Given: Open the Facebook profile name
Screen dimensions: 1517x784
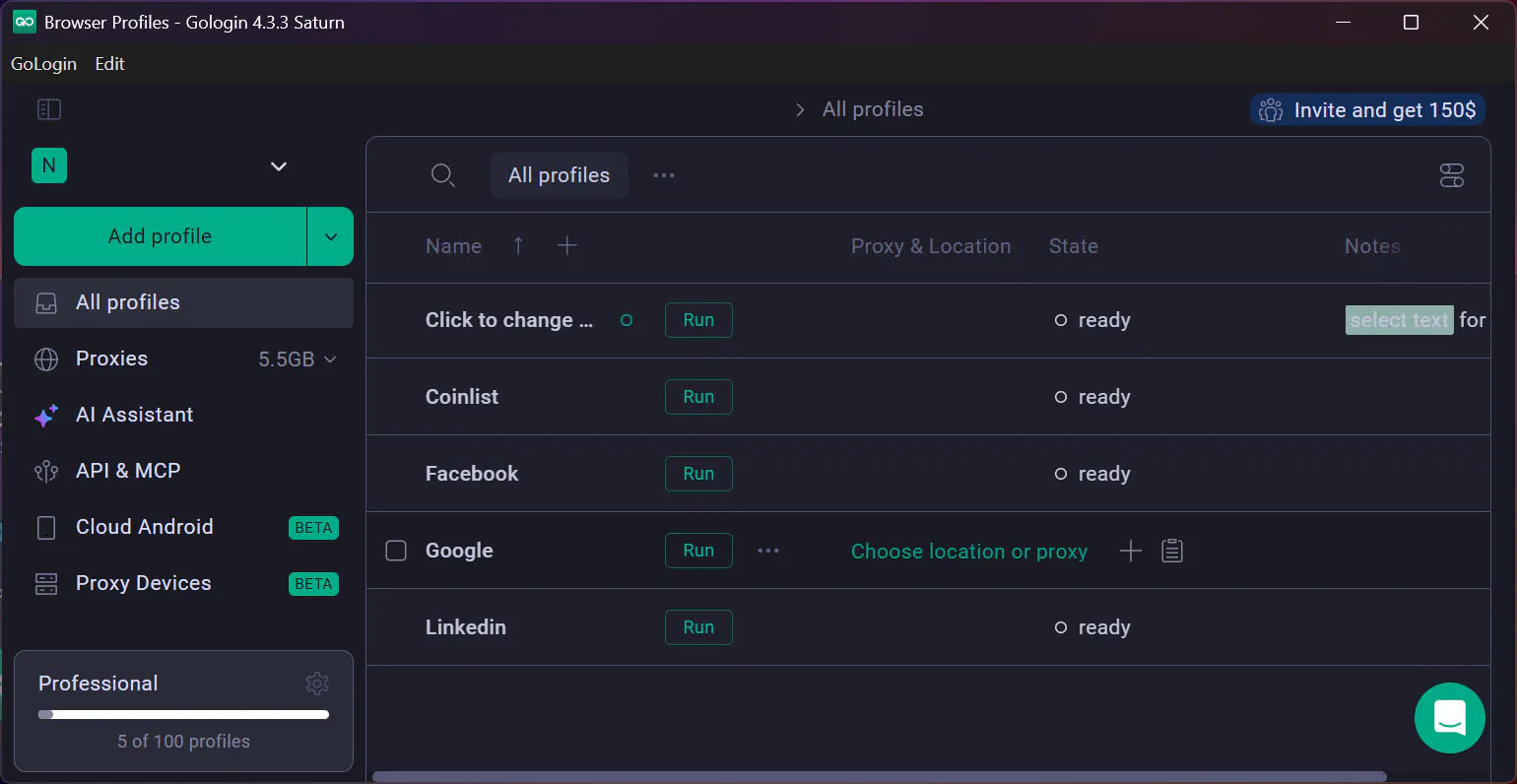Looking at the screenshot, I should (x=472, y=474).
